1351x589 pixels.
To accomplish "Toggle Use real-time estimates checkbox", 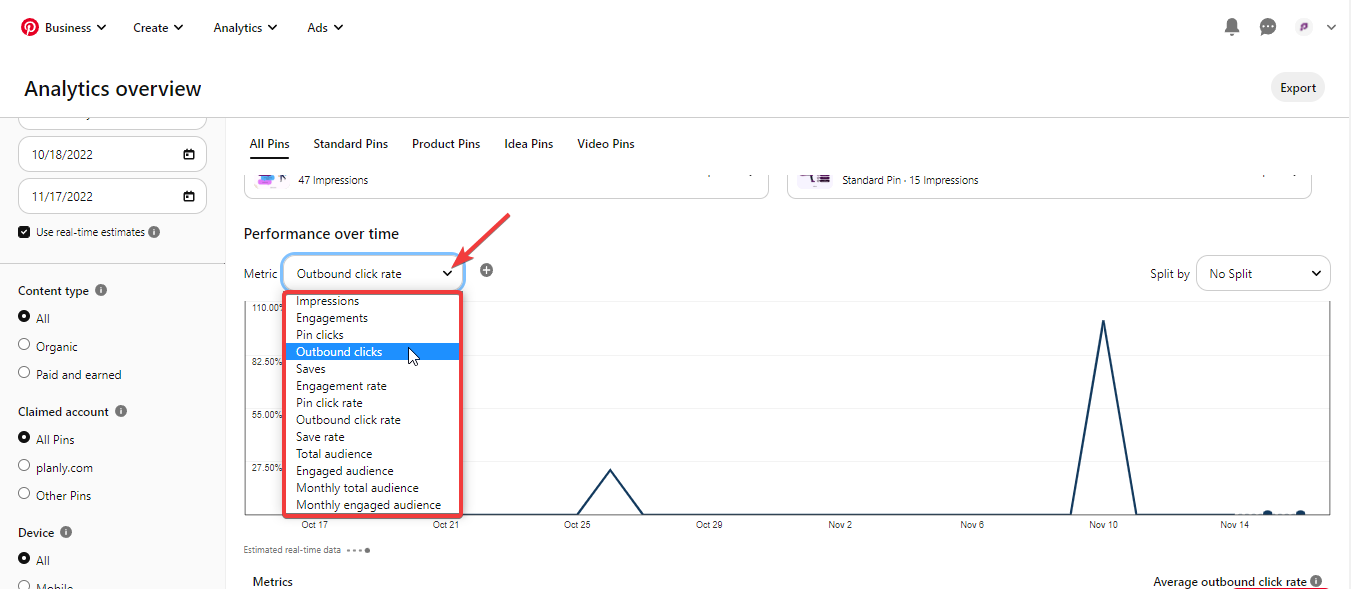I will (24, 232).
